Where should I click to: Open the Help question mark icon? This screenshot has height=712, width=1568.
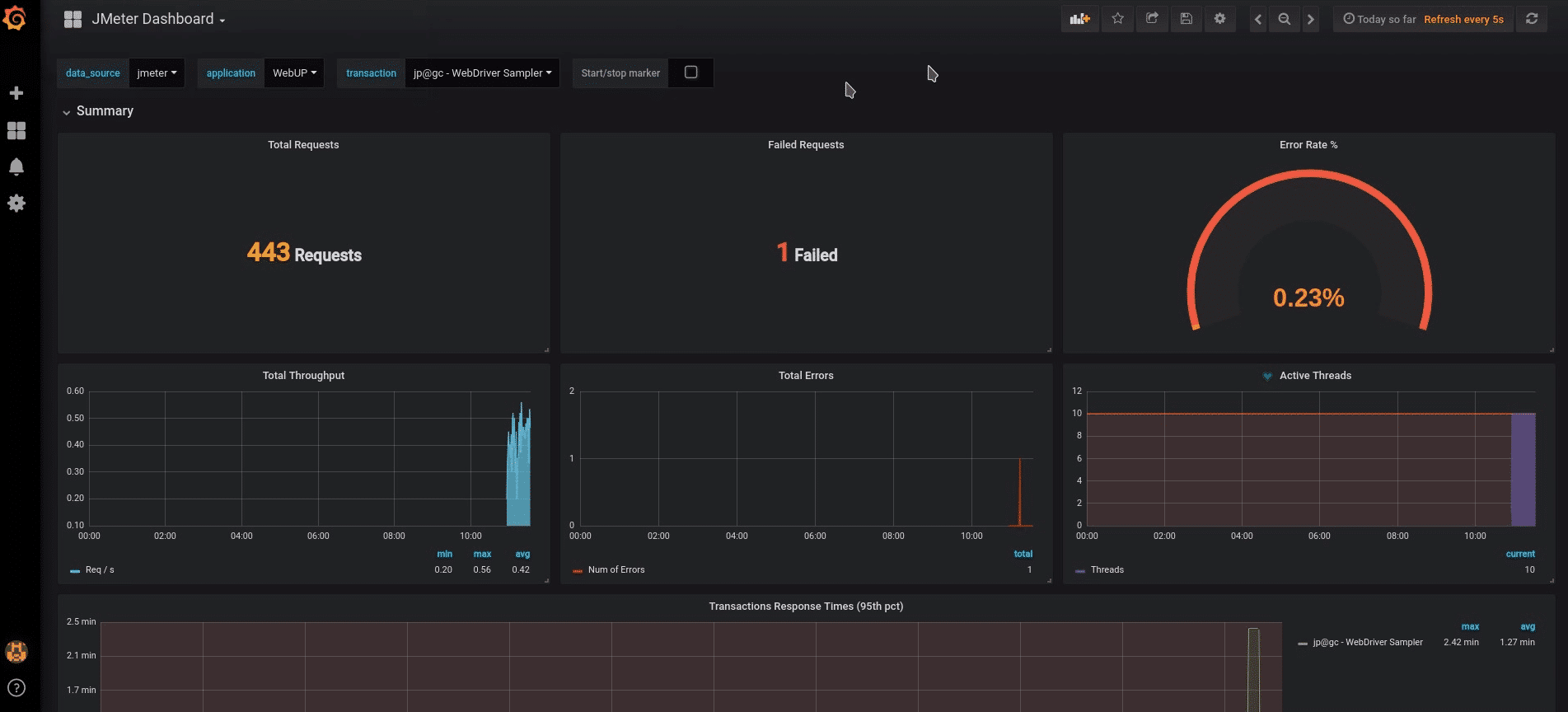click(16, 687)
